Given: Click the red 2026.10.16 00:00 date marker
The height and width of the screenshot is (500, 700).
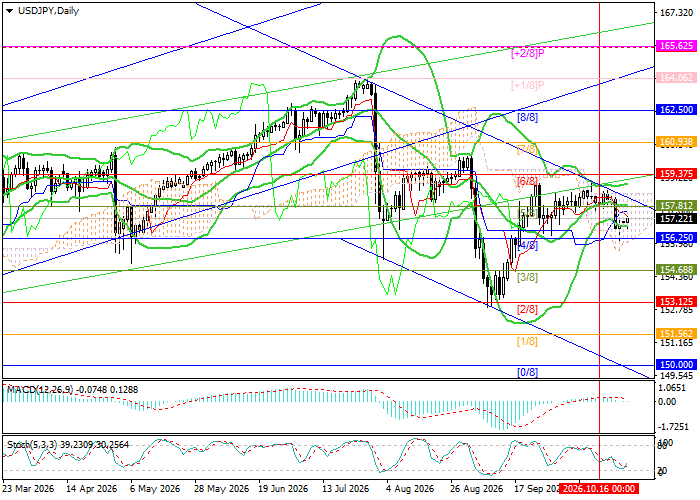Looking at the screenshot, I should coord(599,488).
